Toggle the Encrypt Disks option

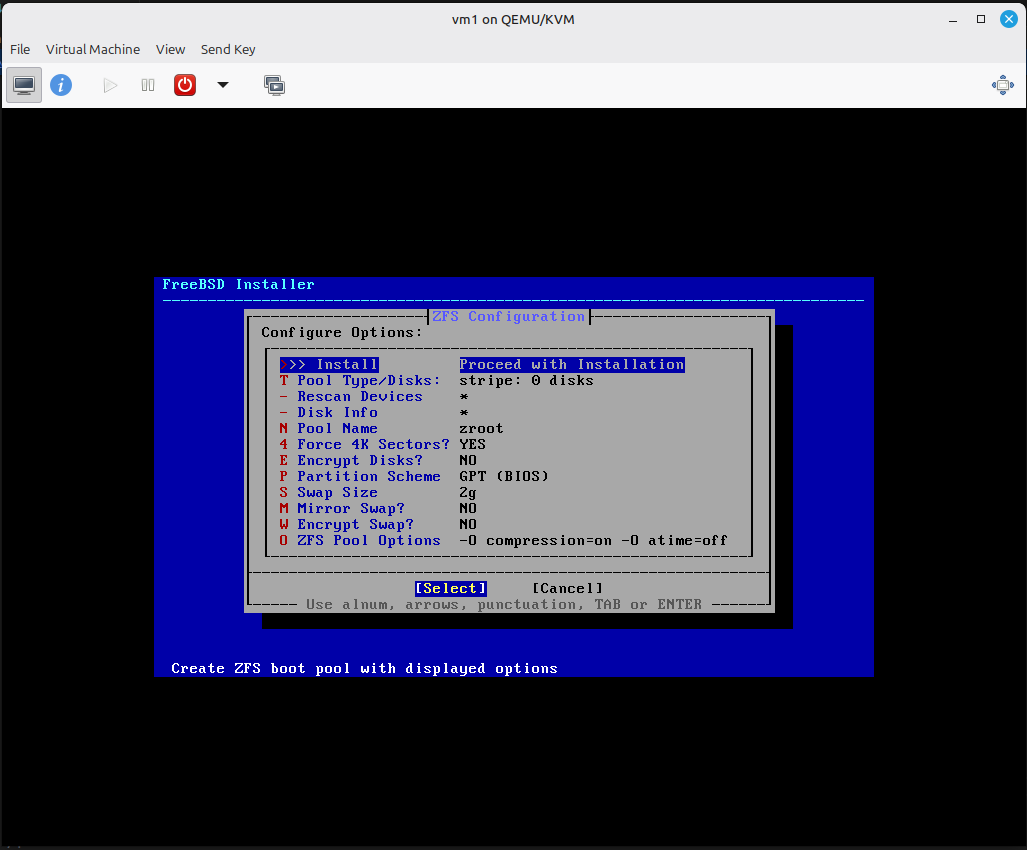pos(360,461)
